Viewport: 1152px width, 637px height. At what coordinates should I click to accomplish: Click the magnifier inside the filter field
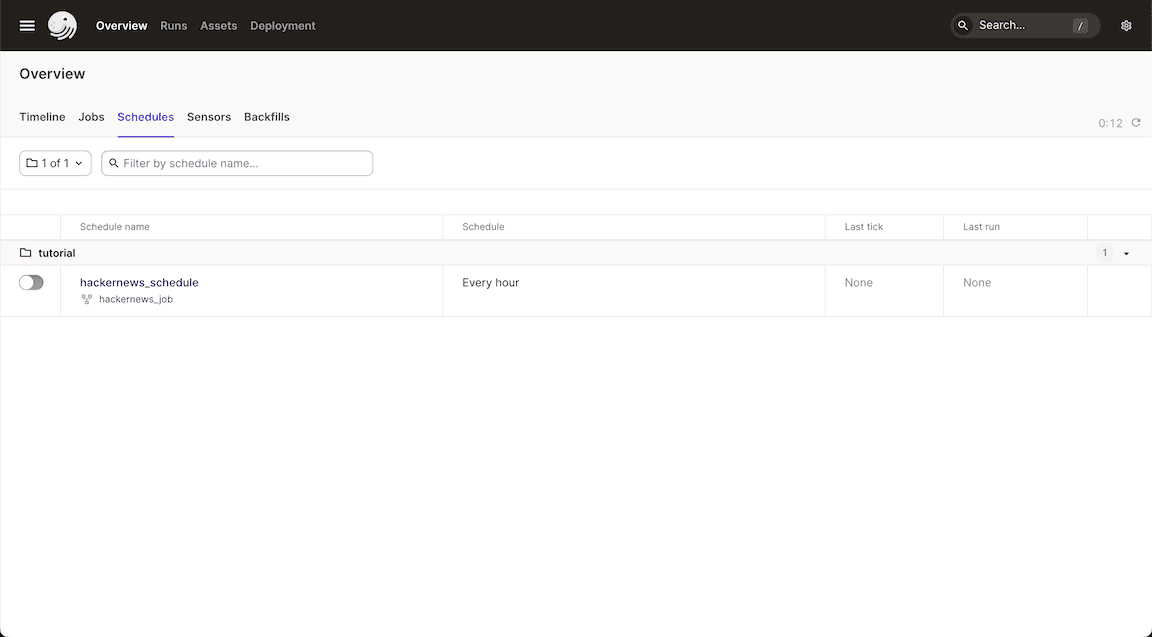click(x=113, y=162)
